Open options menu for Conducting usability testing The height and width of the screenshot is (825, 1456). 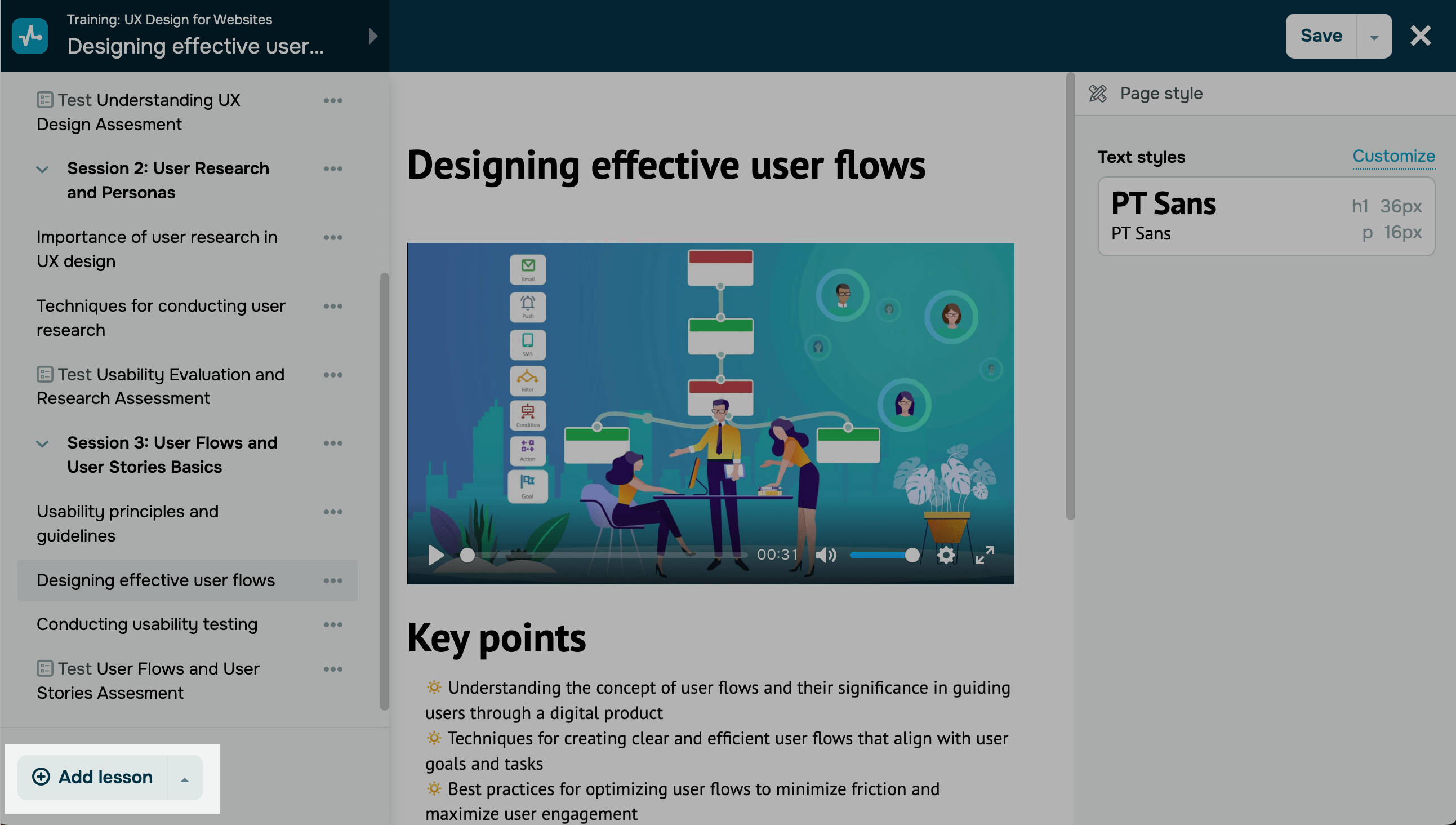click(x=333, y=624)
